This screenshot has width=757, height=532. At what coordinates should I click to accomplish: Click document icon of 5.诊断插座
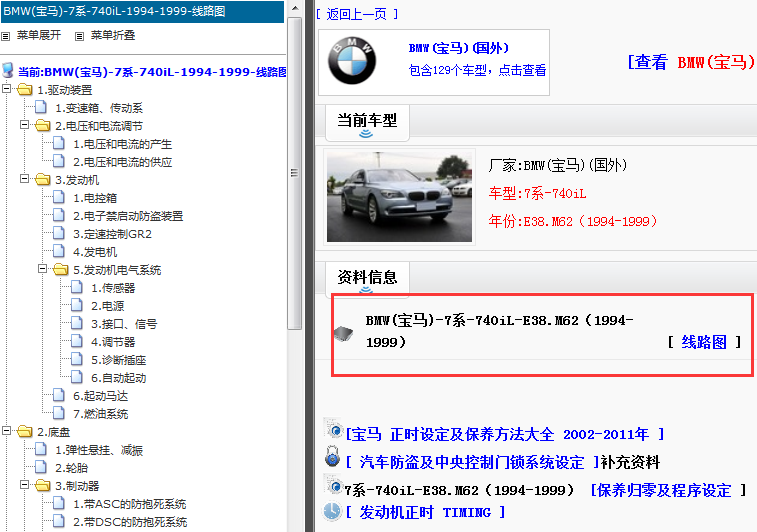tap(77, 359)
